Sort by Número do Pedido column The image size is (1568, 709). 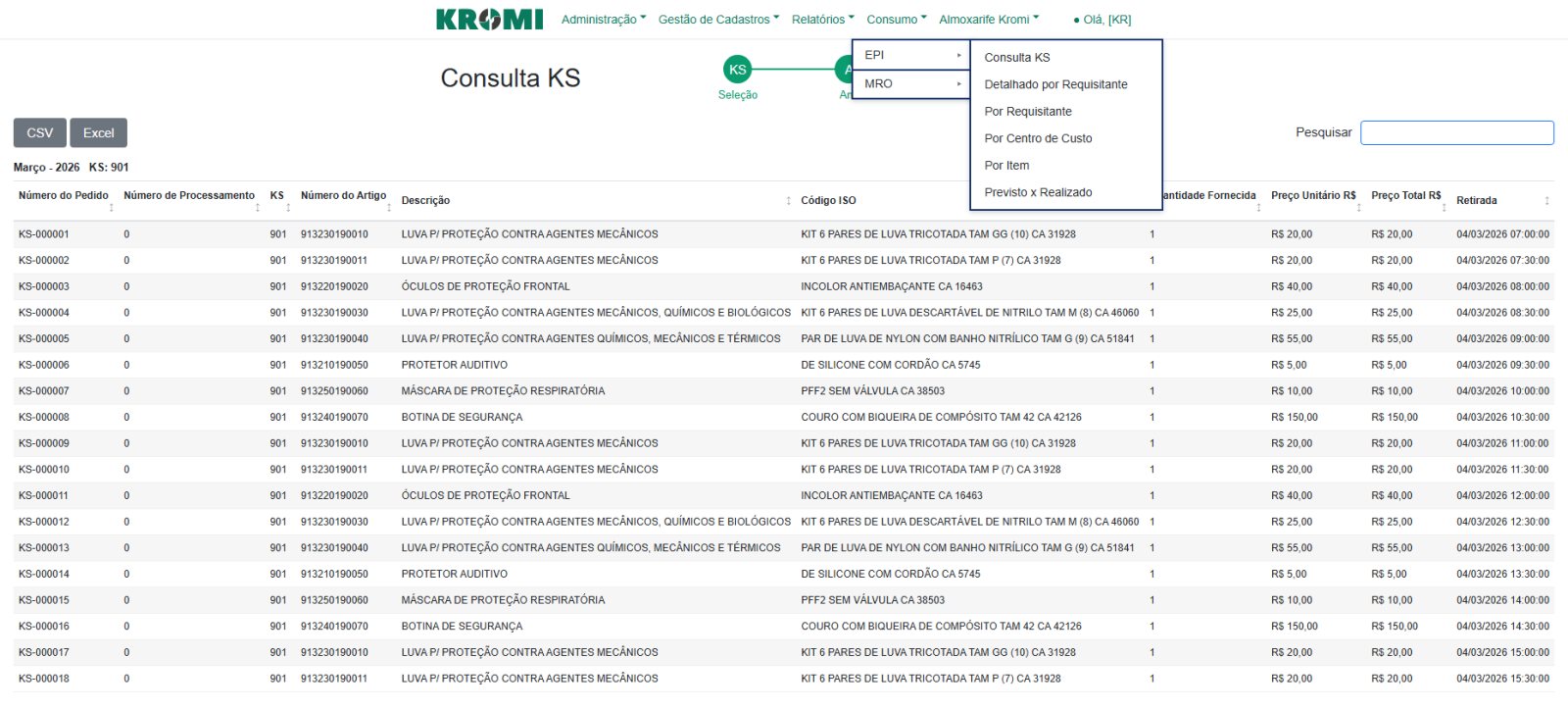point(66,199)
